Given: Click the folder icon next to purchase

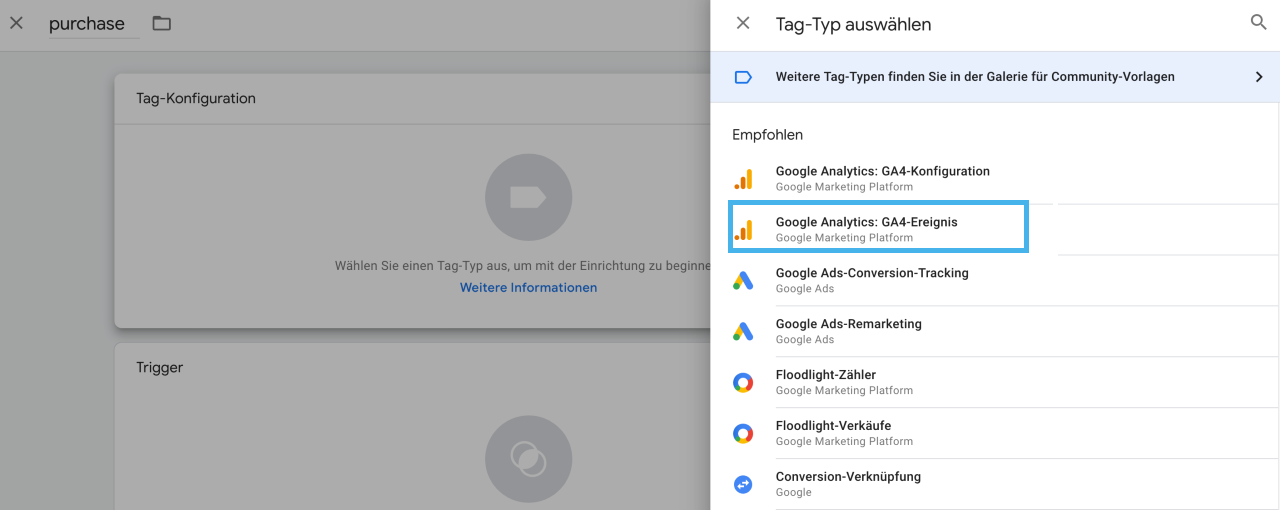Looking at the screenshot, I should 162,23.
